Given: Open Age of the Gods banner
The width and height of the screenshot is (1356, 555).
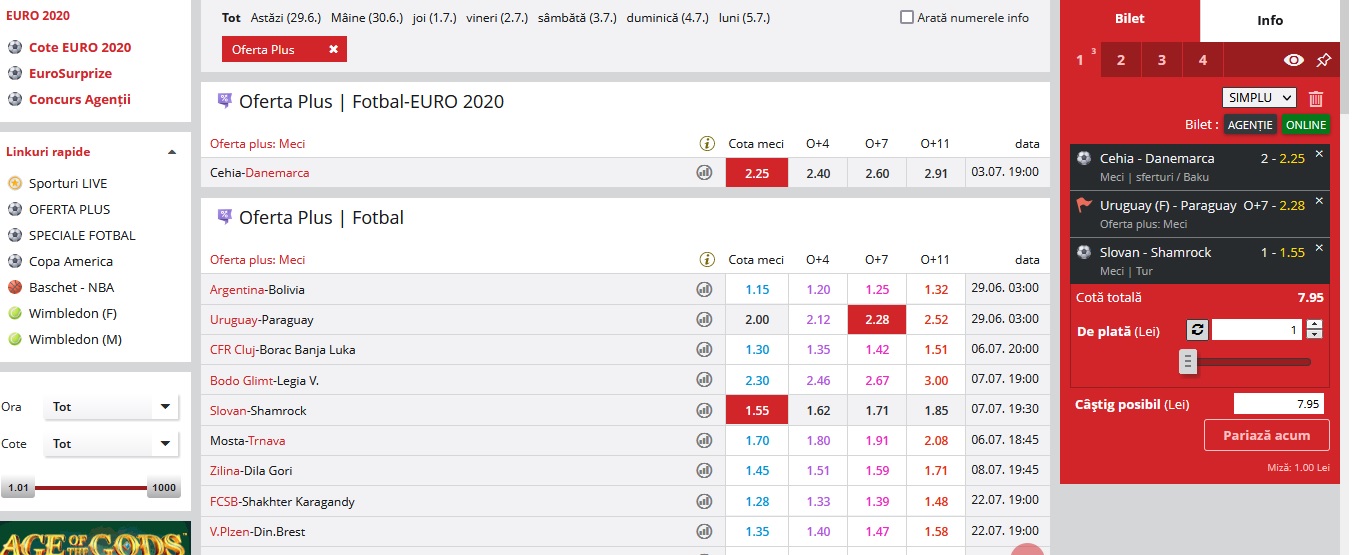Looking at the screenshot, I should 95,538.
